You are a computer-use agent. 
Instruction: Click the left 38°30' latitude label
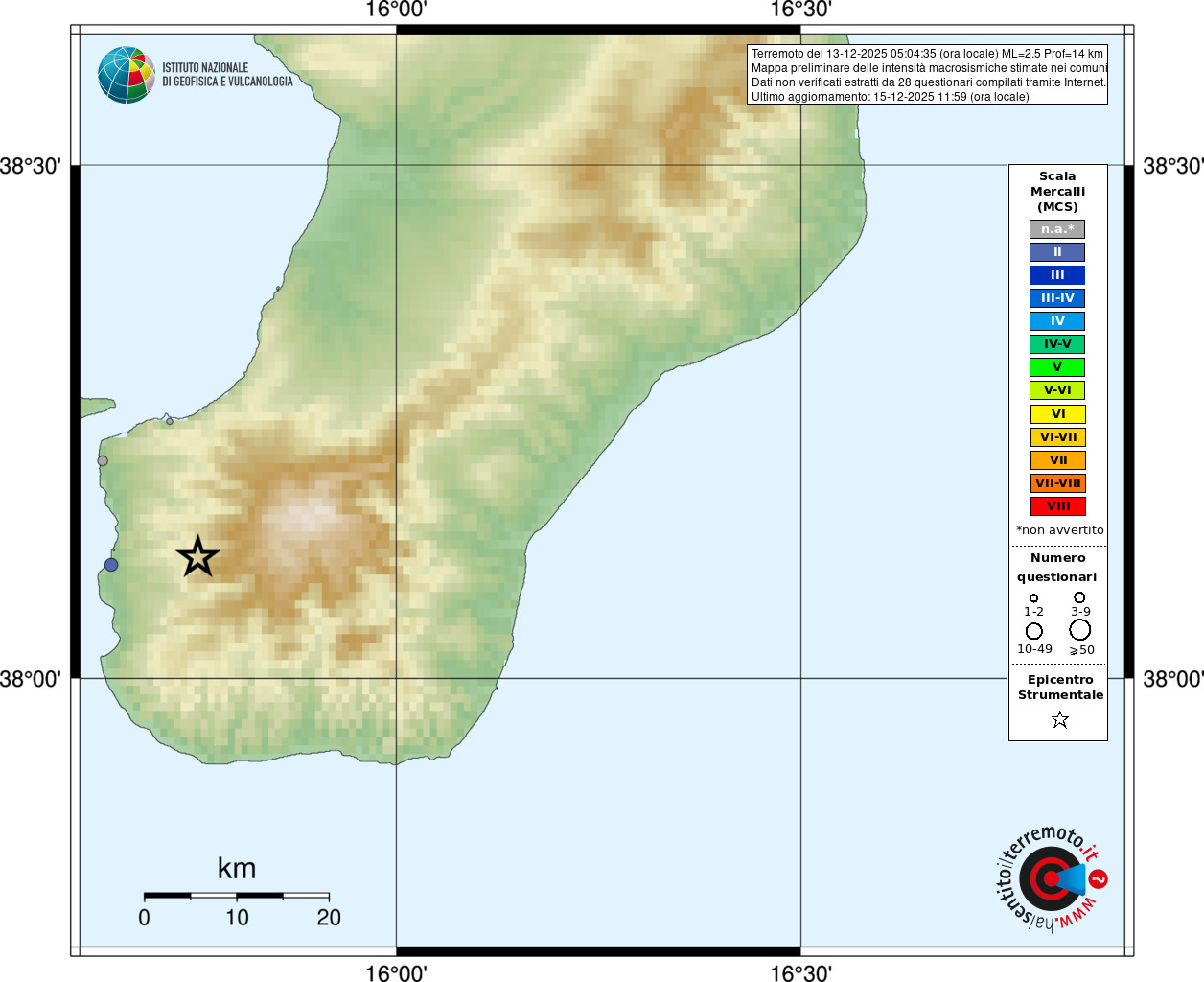click(x=31, y=166)
